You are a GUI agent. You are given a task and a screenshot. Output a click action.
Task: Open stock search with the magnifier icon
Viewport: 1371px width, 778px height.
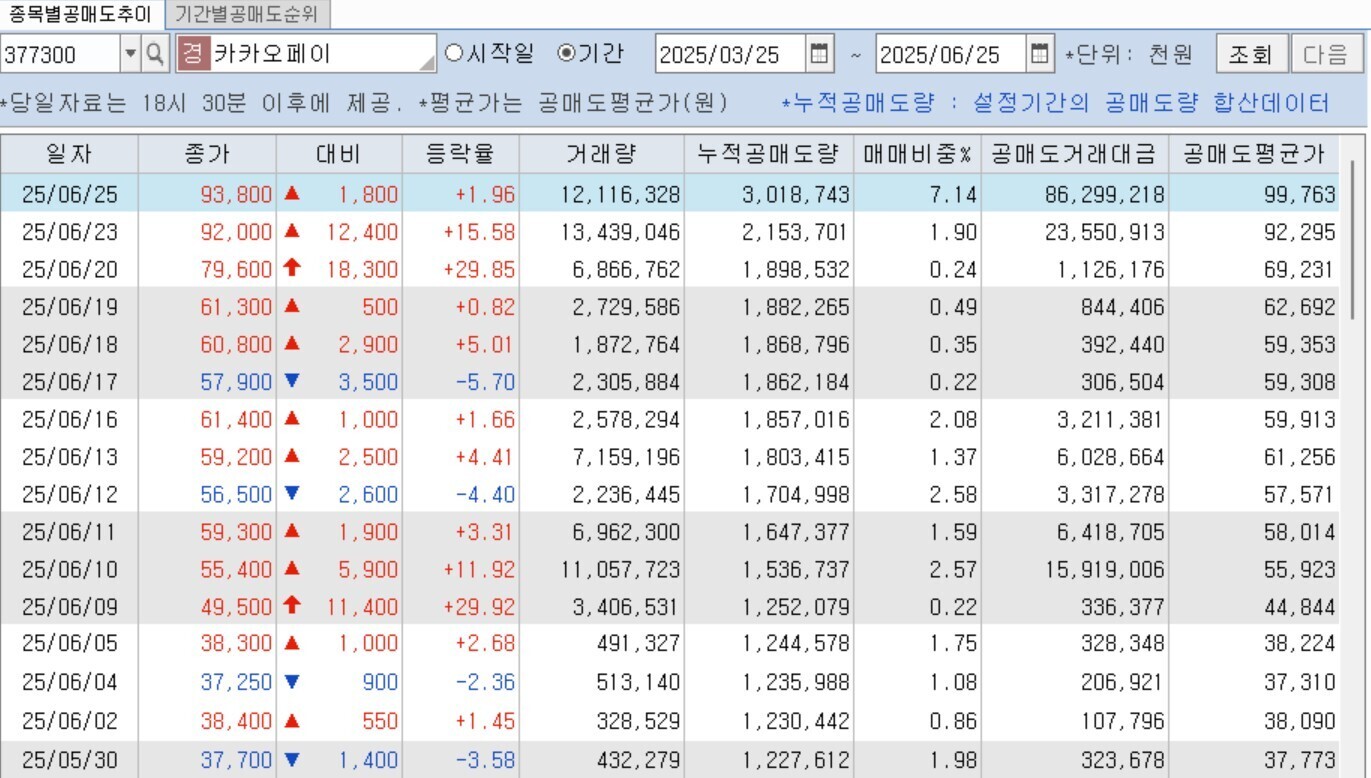tap(155, 54)
